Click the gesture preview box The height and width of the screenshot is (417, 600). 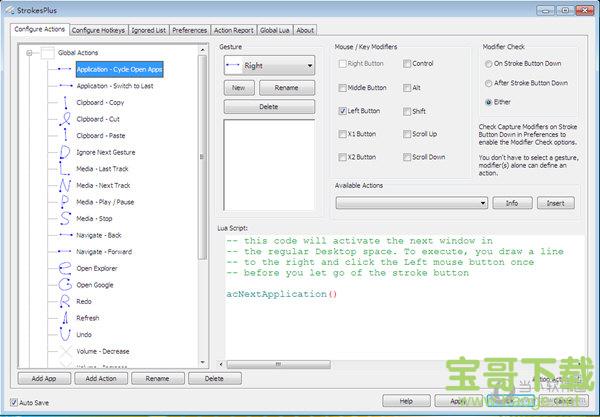[269, 165]
